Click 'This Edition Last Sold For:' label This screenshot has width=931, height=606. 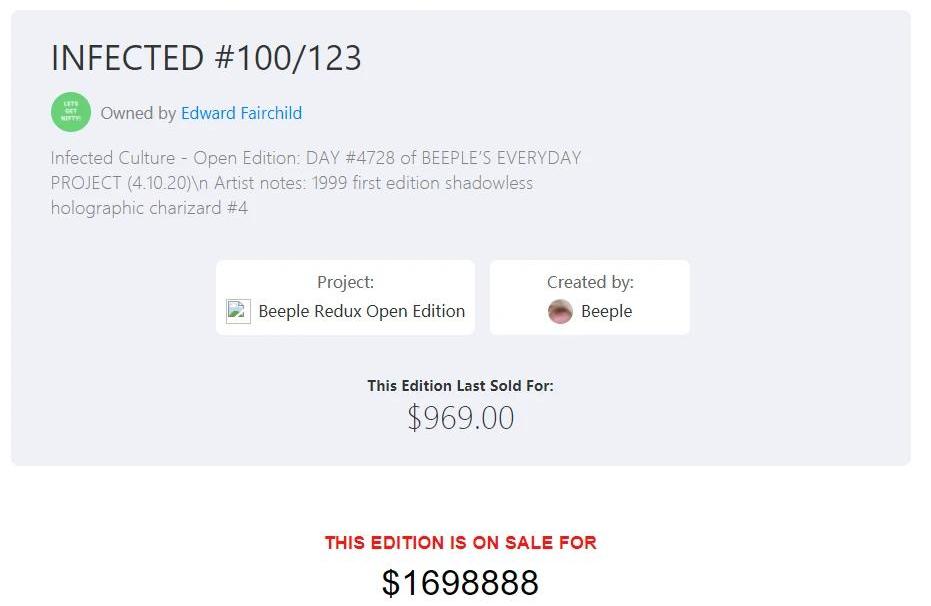coord(460,385)
